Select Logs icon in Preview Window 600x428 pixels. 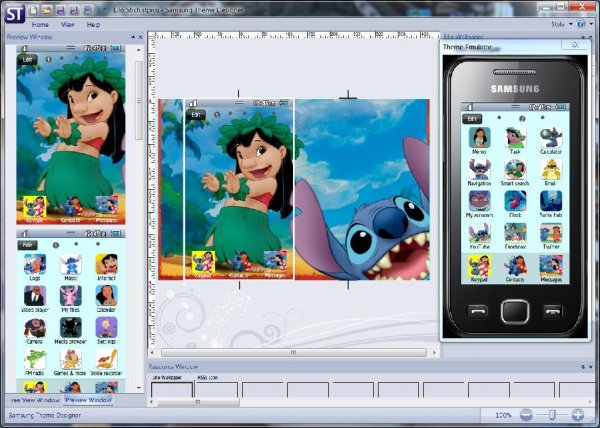tap(35, 267)
